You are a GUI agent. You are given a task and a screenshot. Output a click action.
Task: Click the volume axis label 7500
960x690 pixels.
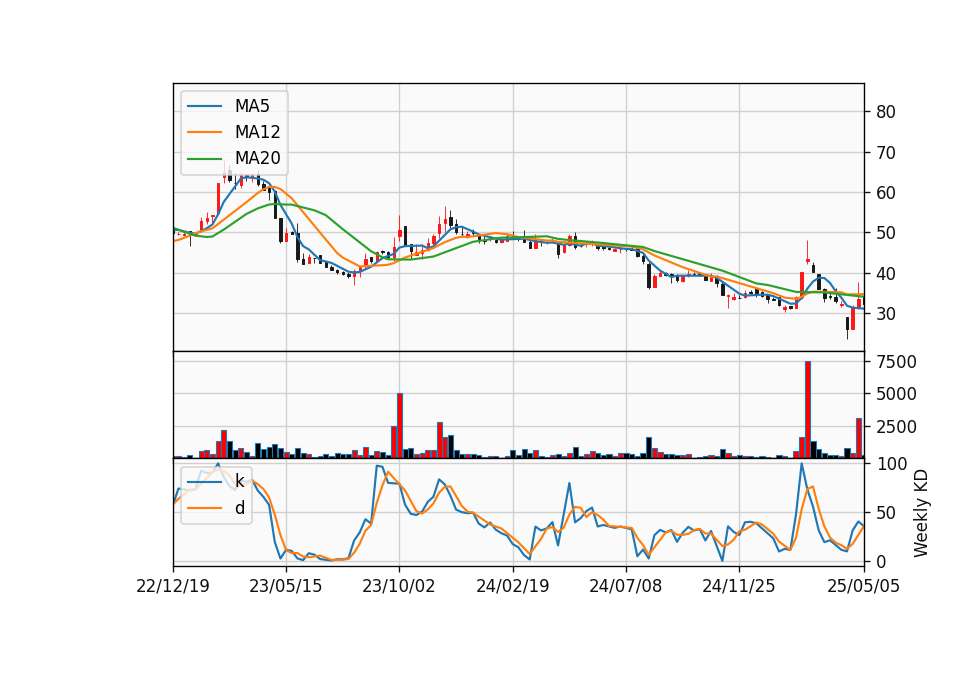(896, 362)
